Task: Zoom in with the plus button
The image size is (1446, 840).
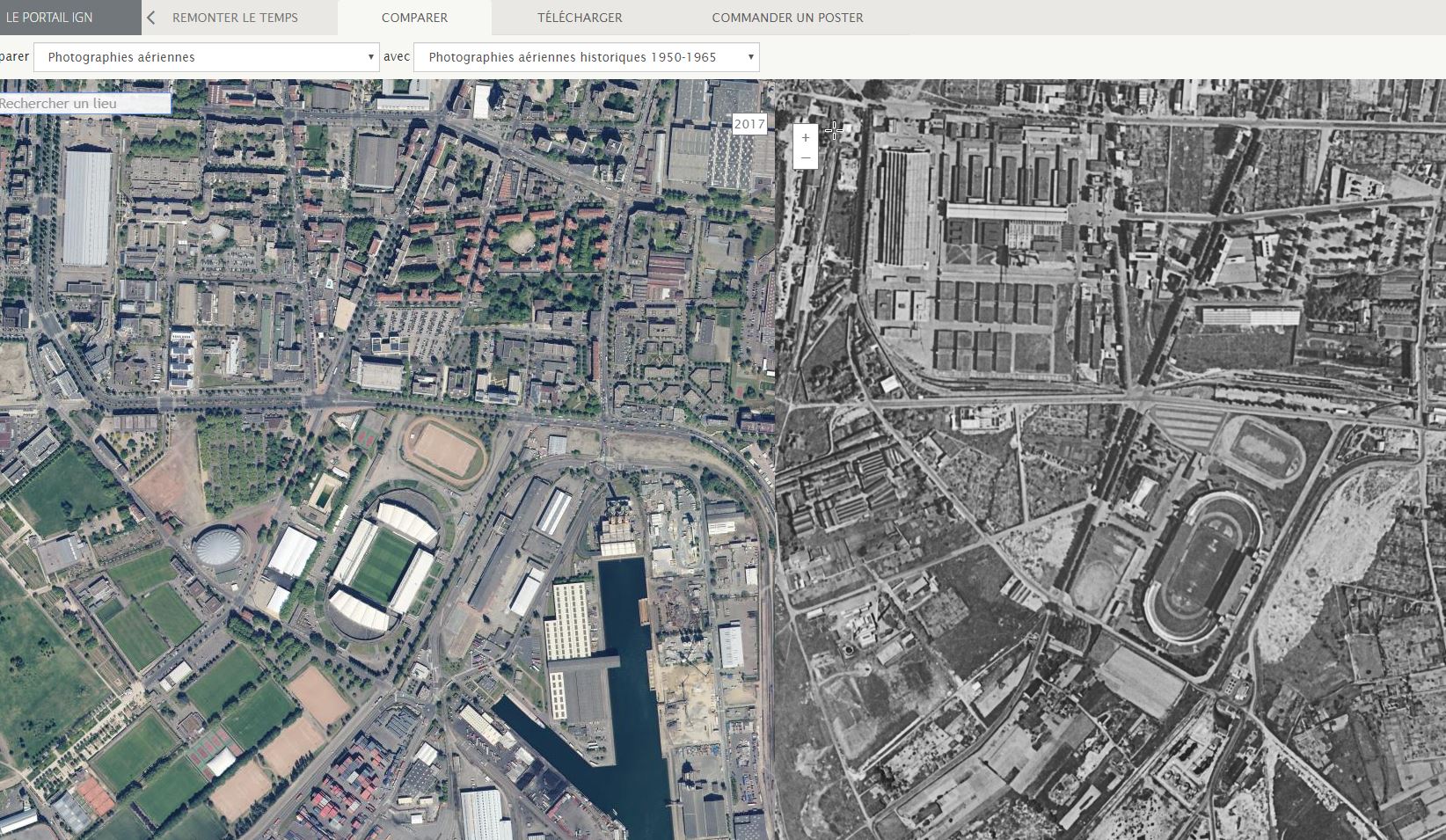Action: click(x=806, y=137)
